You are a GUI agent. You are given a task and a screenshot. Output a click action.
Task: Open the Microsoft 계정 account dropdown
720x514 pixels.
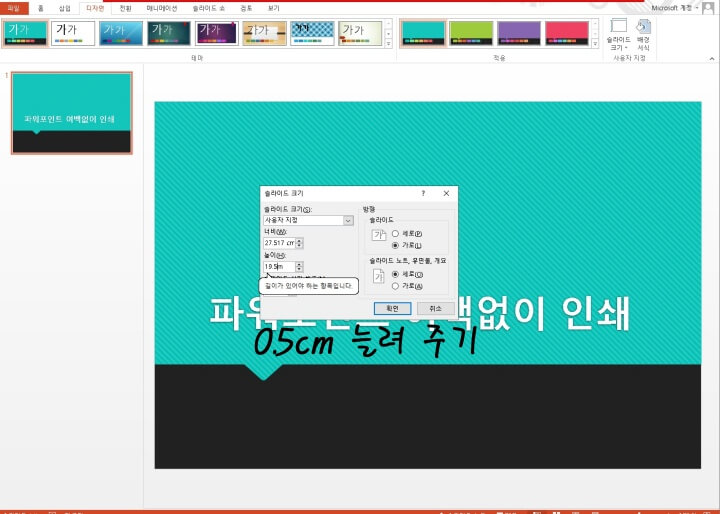pyautogui.click(x=675, y=8)
